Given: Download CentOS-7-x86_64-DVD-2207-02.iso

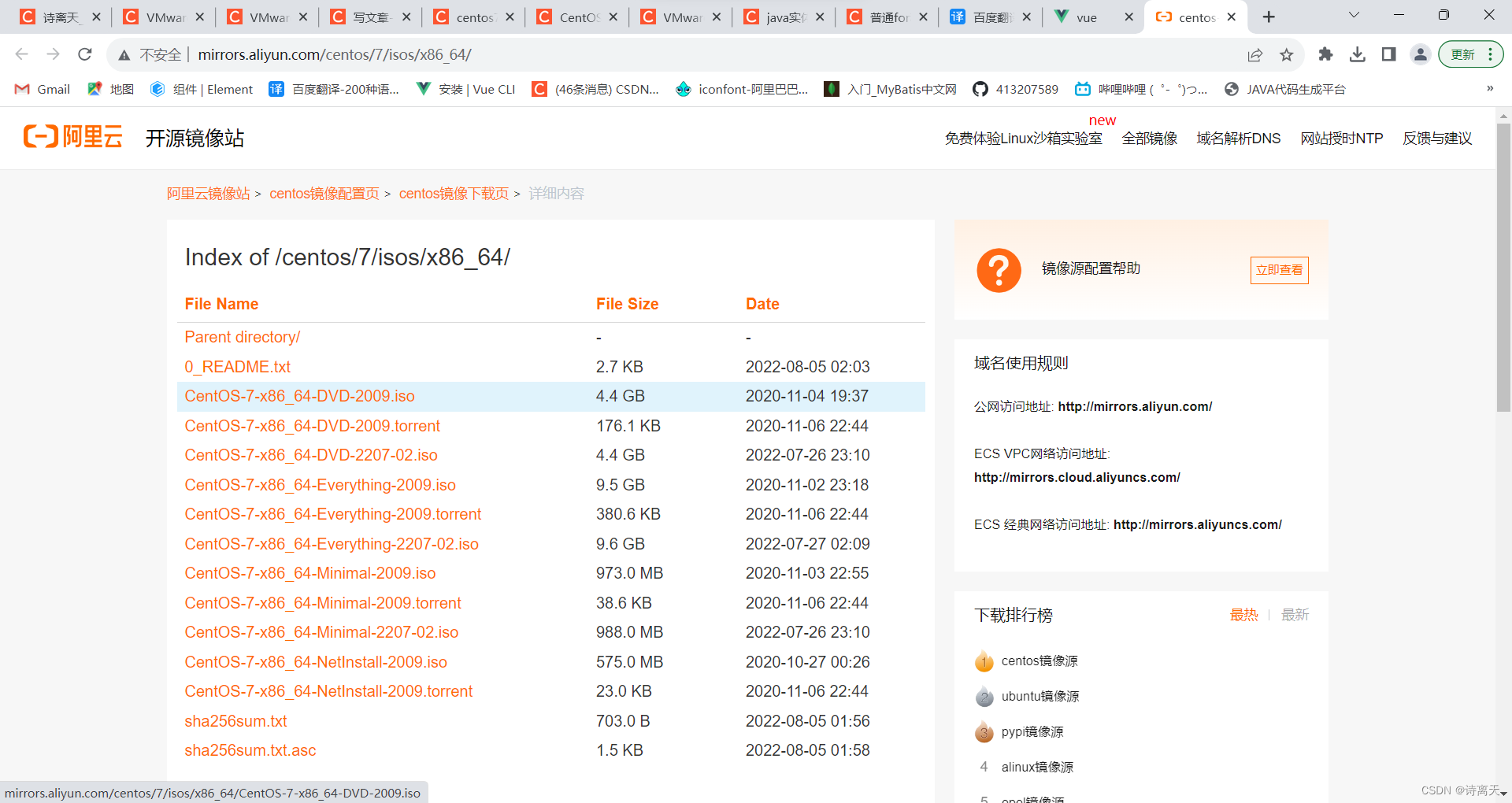Looking at the screenshot, I should (311, 455).
